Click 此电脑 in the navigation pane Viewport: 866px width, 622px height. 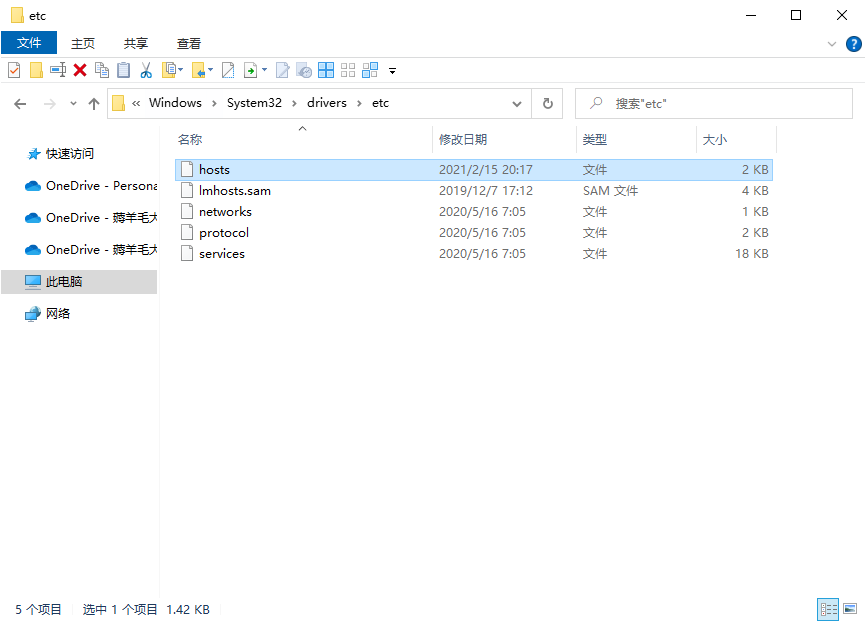coord(64,282)
